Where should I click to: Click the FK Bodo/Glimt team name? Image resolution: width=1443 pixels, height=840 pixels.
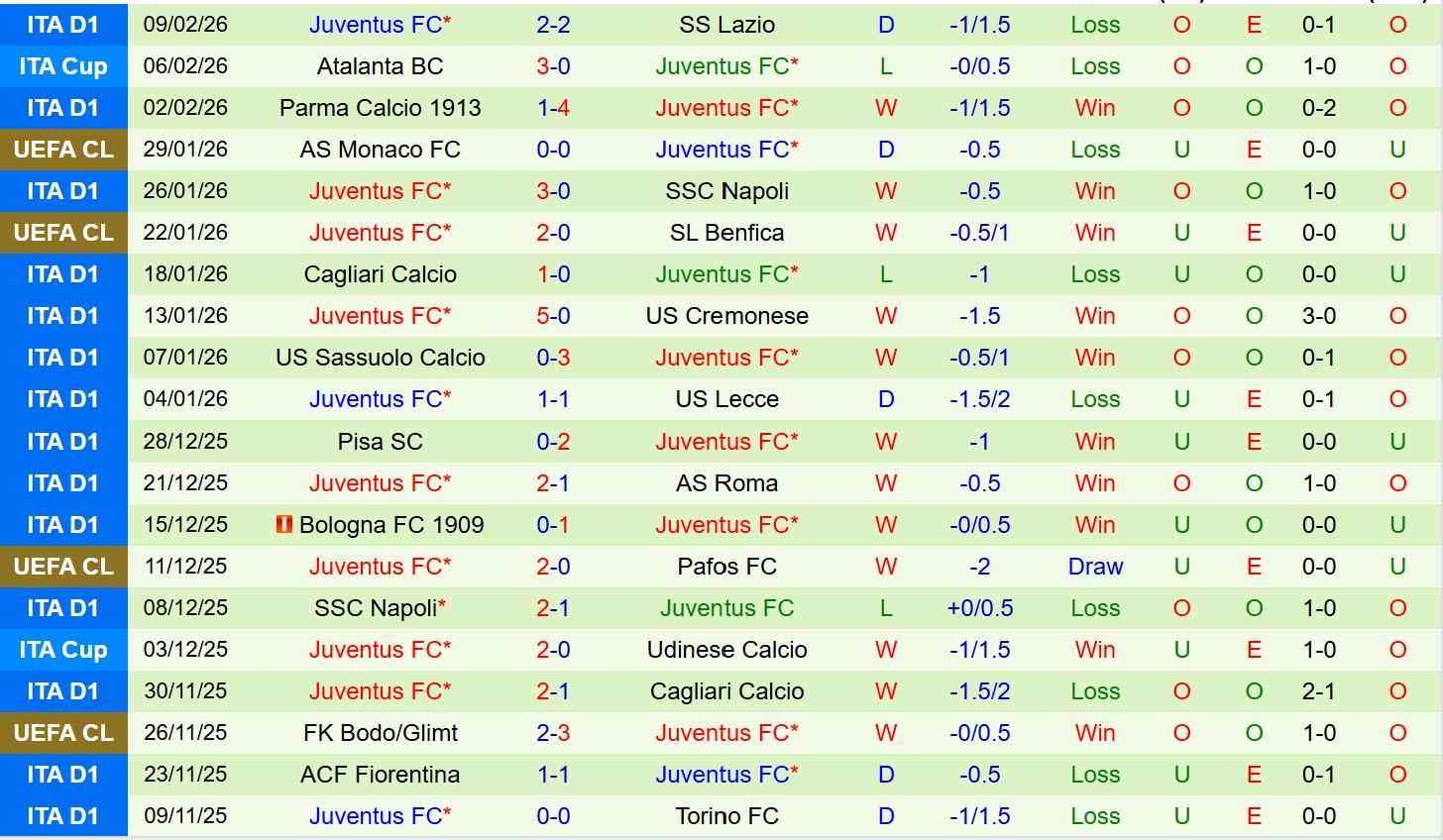380,733
